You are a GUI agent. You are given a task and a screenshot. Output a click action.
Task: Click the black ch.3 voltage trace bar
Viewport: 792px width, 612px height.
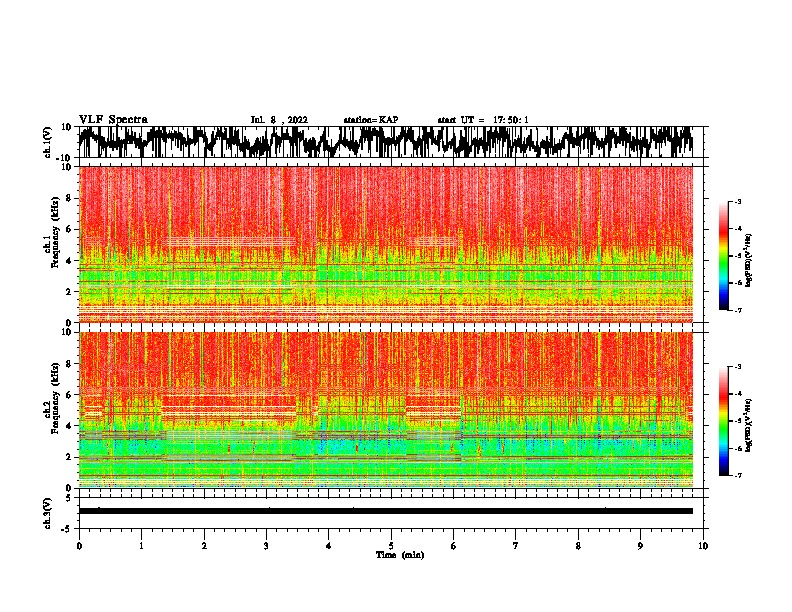(x=386, y=511)
